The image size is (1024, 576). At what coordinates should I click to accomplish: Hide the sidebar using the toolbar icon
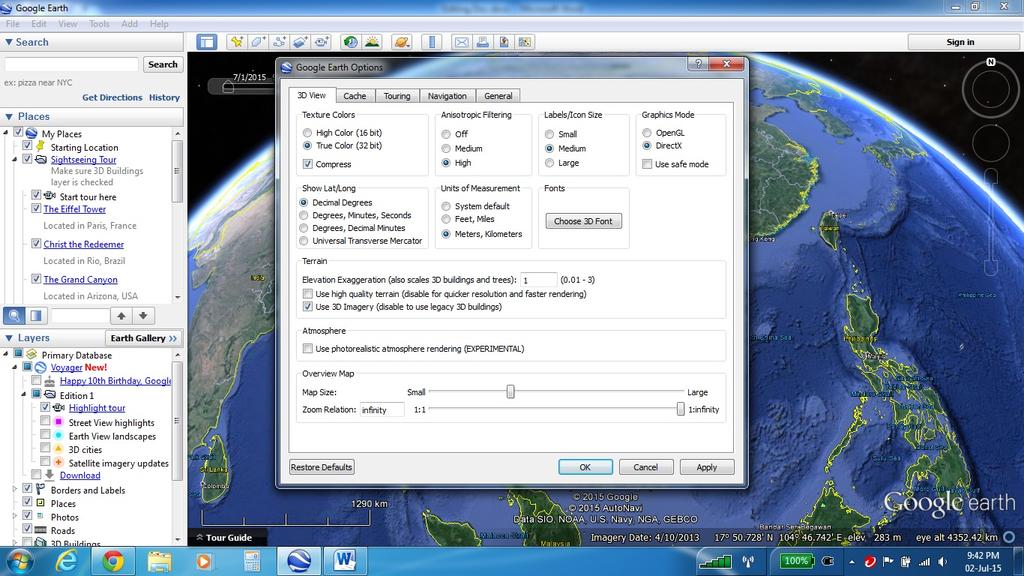tap(207, 42)
